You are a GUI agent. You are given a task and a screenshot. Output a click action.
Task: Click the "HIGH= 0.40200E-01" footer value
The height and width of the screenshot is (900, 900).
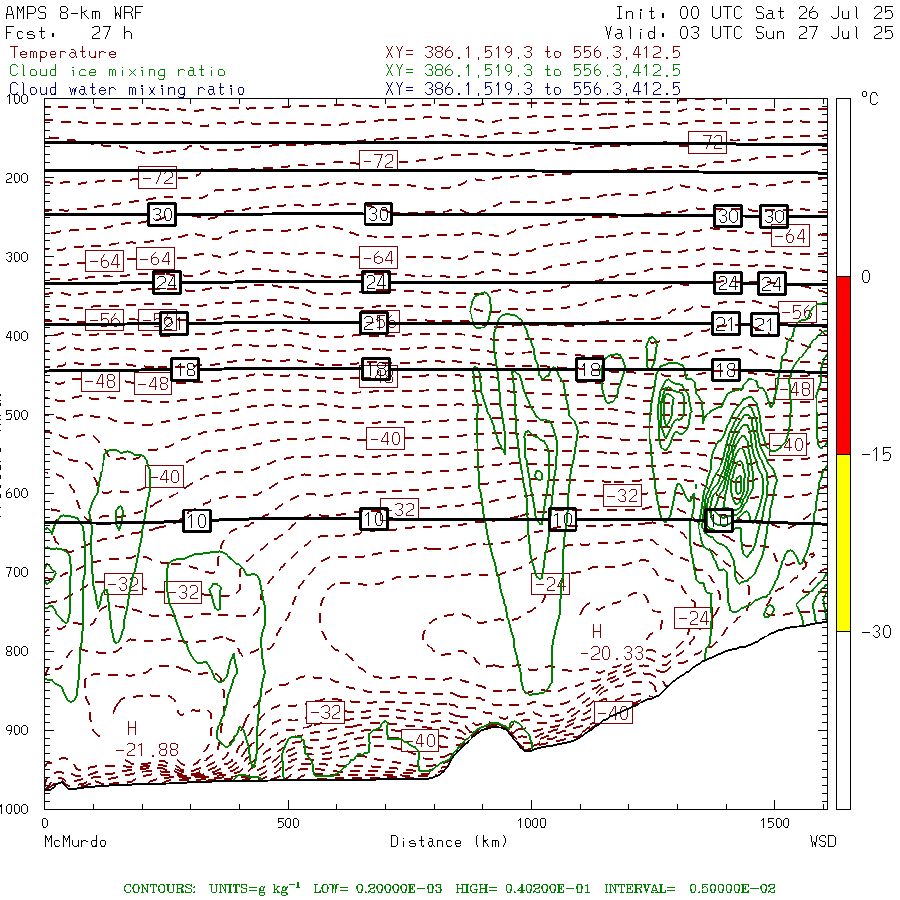523,889
